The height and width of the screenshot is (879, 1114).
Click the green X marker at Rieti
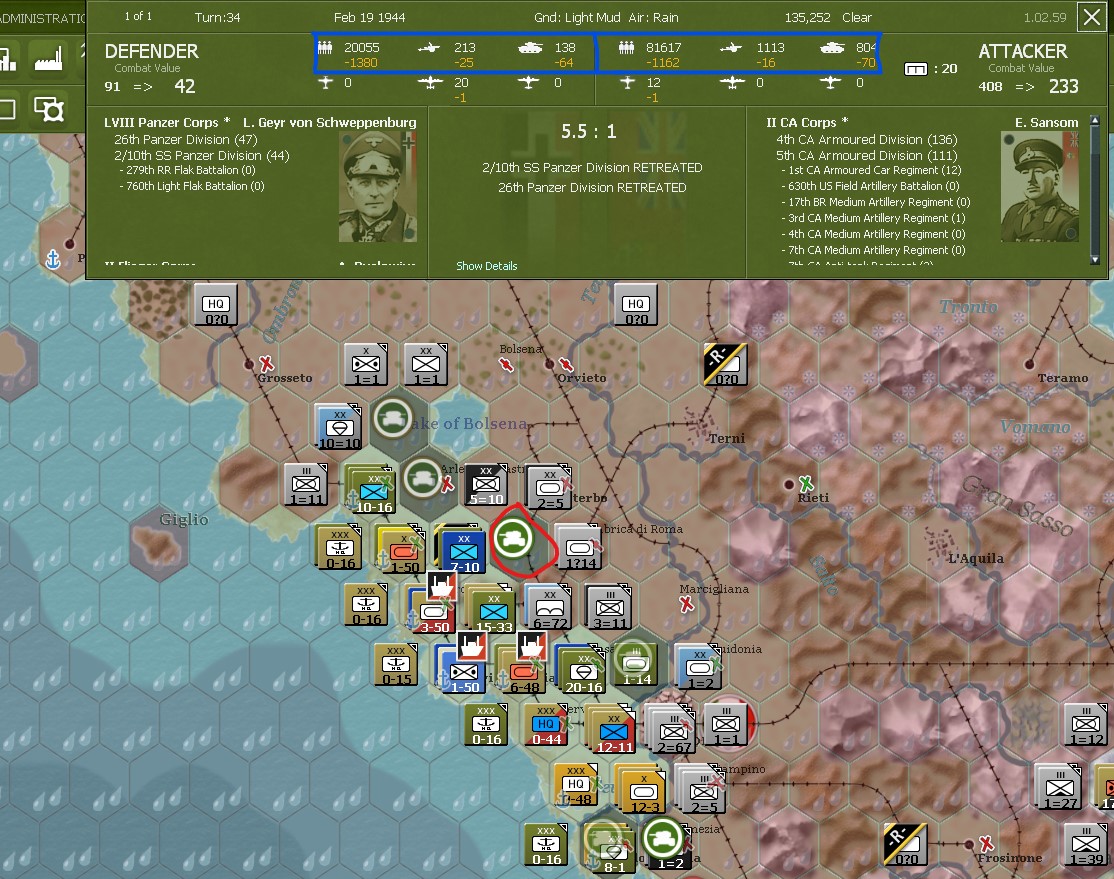click(806, 484)
